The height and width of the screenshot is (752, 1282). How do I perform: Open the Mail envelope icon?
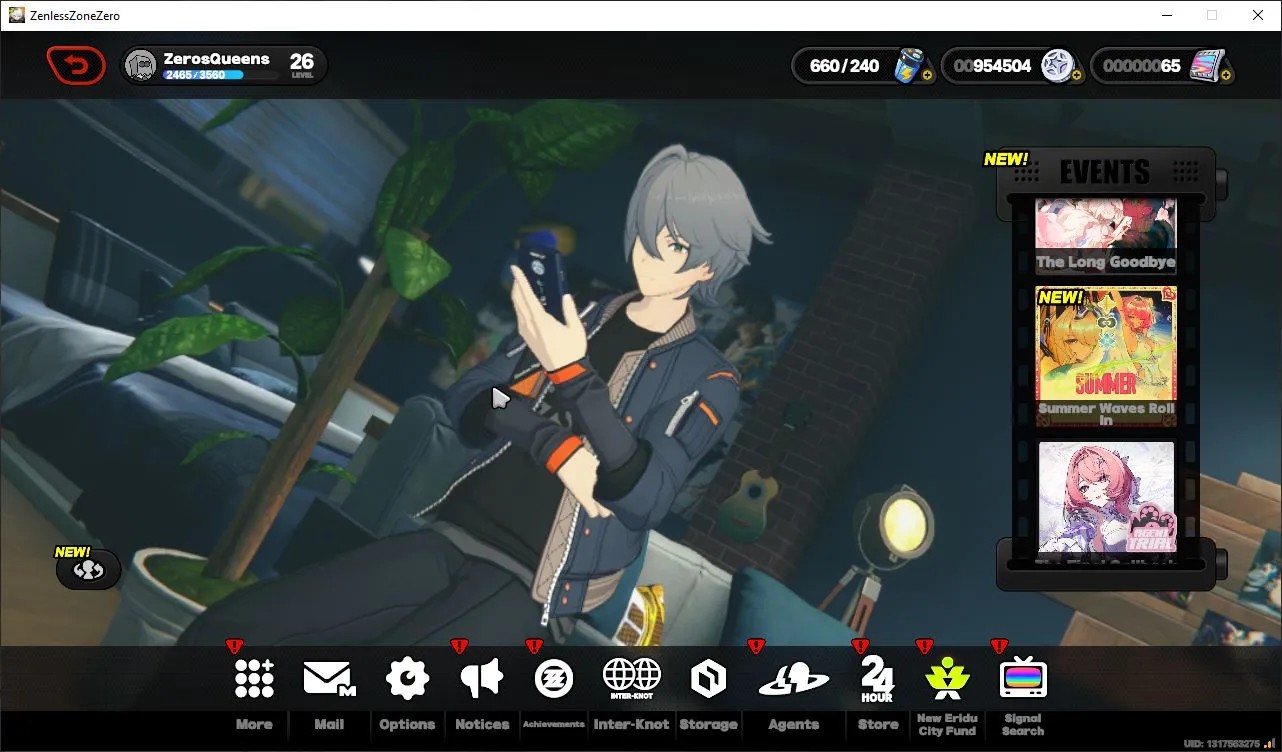[x=329, y=679]
